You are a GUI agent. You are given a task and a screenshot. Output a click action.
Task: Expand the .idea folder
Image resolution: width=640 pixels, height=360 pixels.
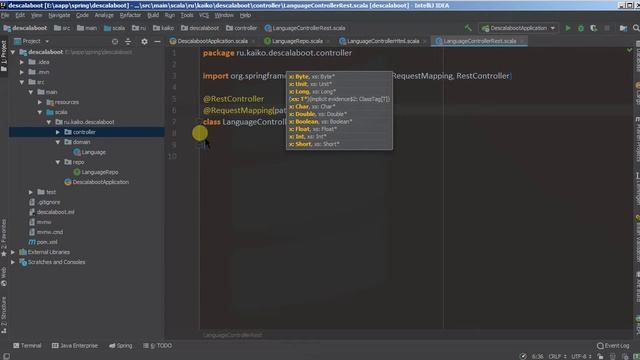point(22,62)
